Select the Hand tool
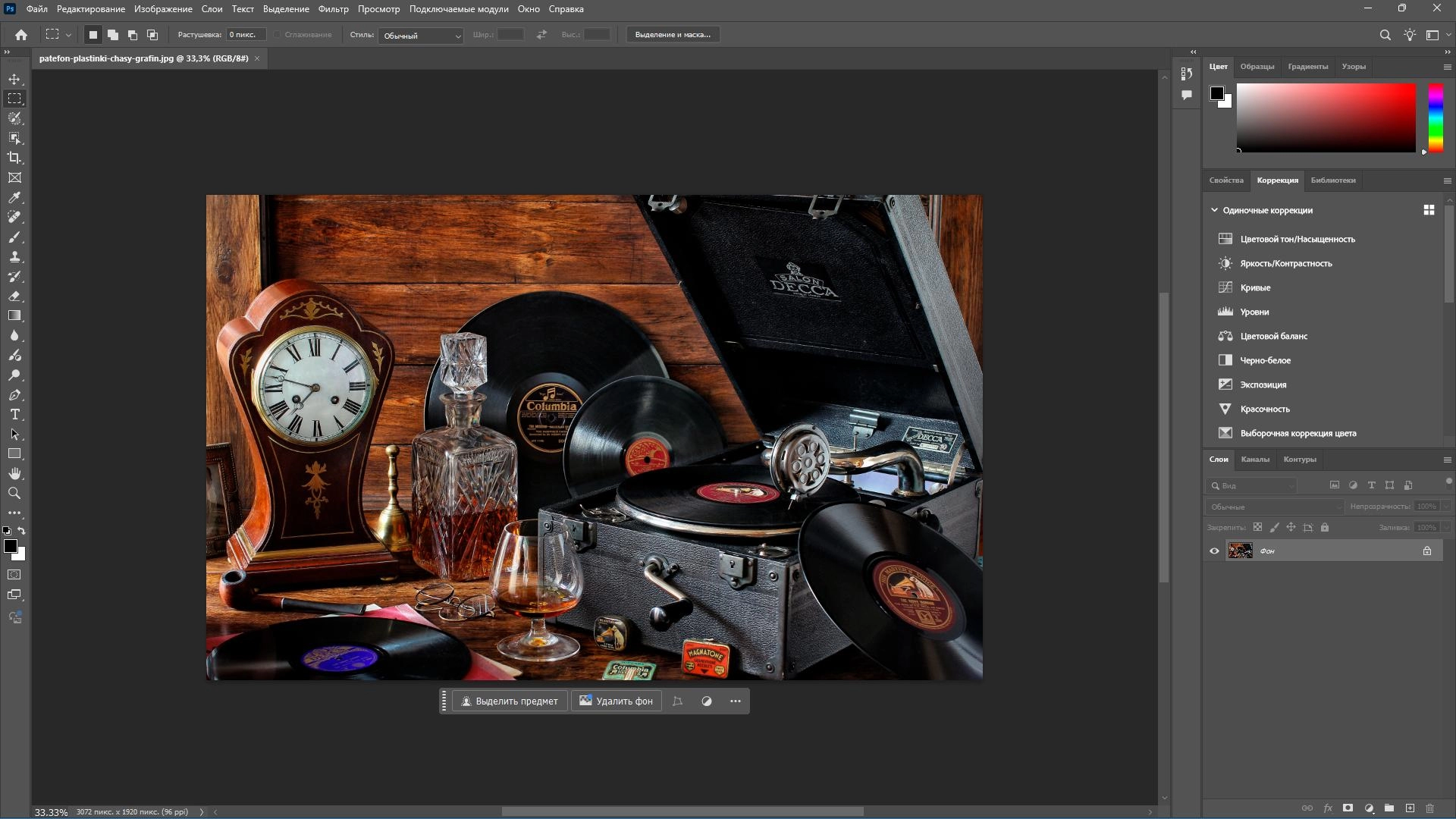The width and height of the screenshot is (1456, 819). pyautogui.click(x=14, y=473)
